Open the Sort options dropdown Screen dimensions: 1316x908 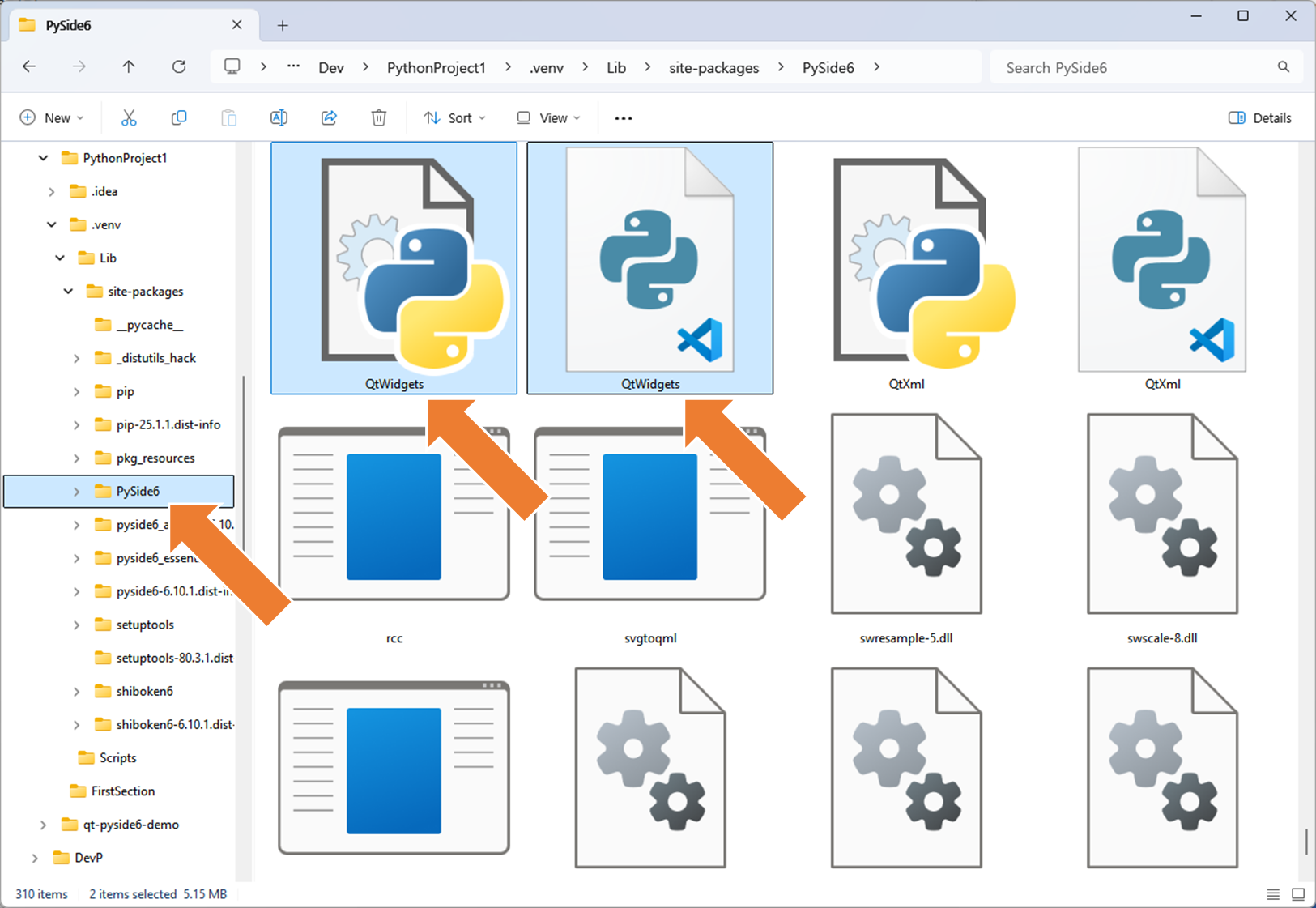click(454, 118)
